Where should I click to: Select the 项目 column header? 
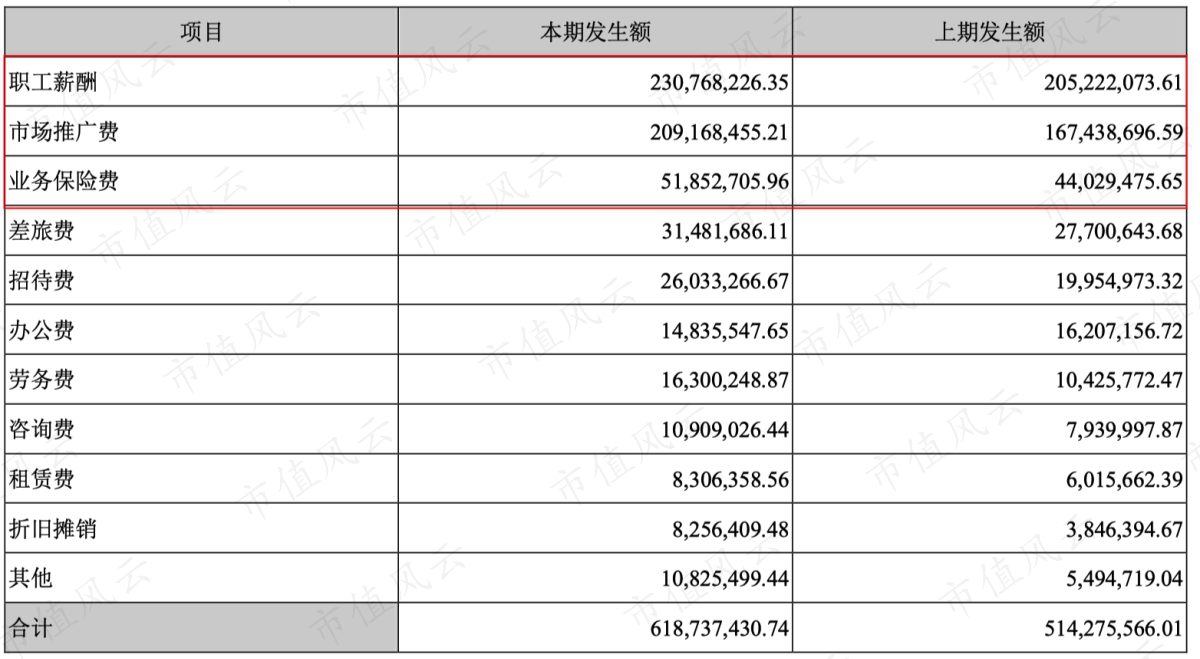[x=201, y=32]
